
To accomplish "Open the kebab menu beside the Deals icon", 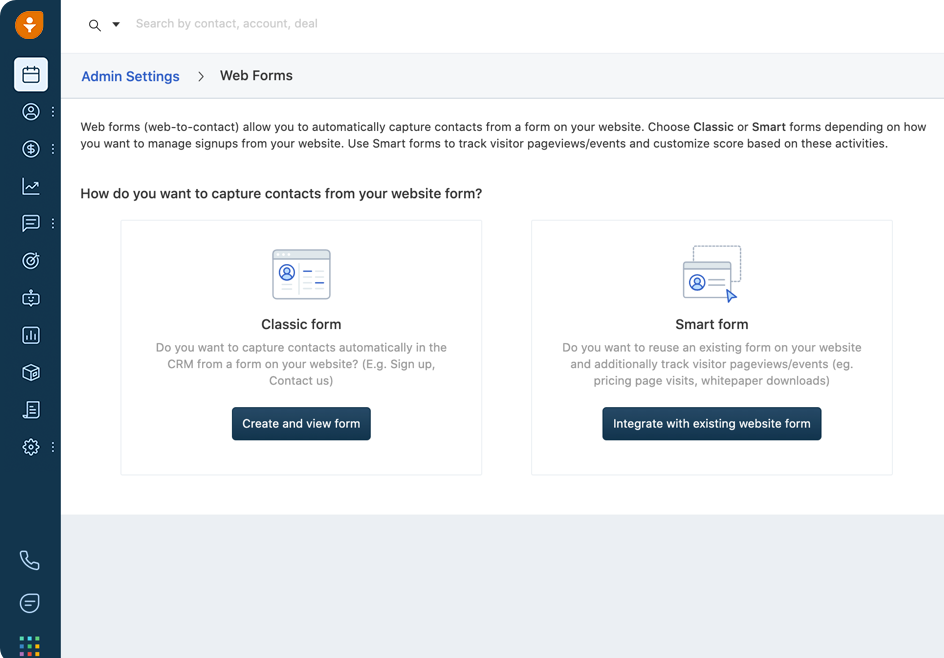I will pyautogui.click(x=52, y=148).
